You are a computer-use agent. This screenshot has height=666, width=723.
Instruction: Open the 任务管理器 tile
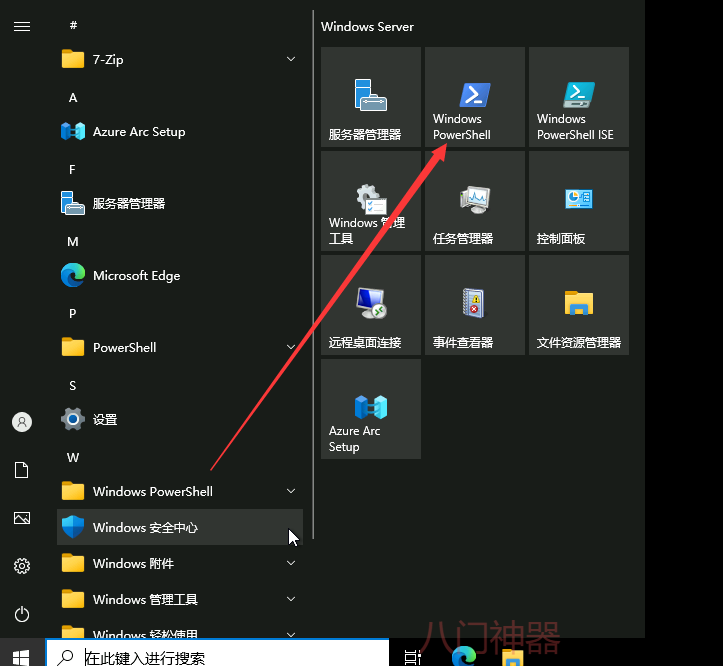474,201
